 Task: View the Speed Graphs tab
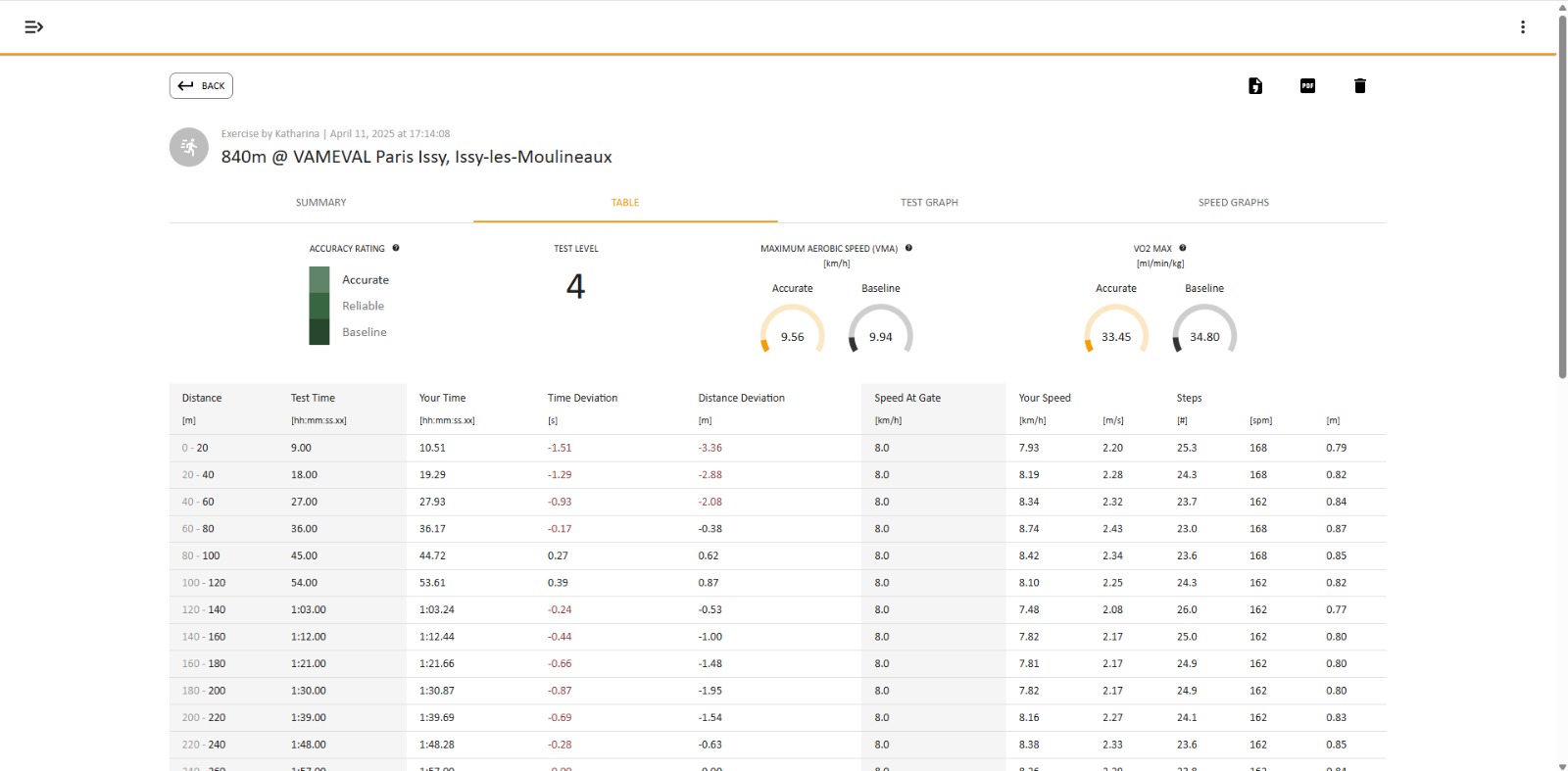[1233, 203]
